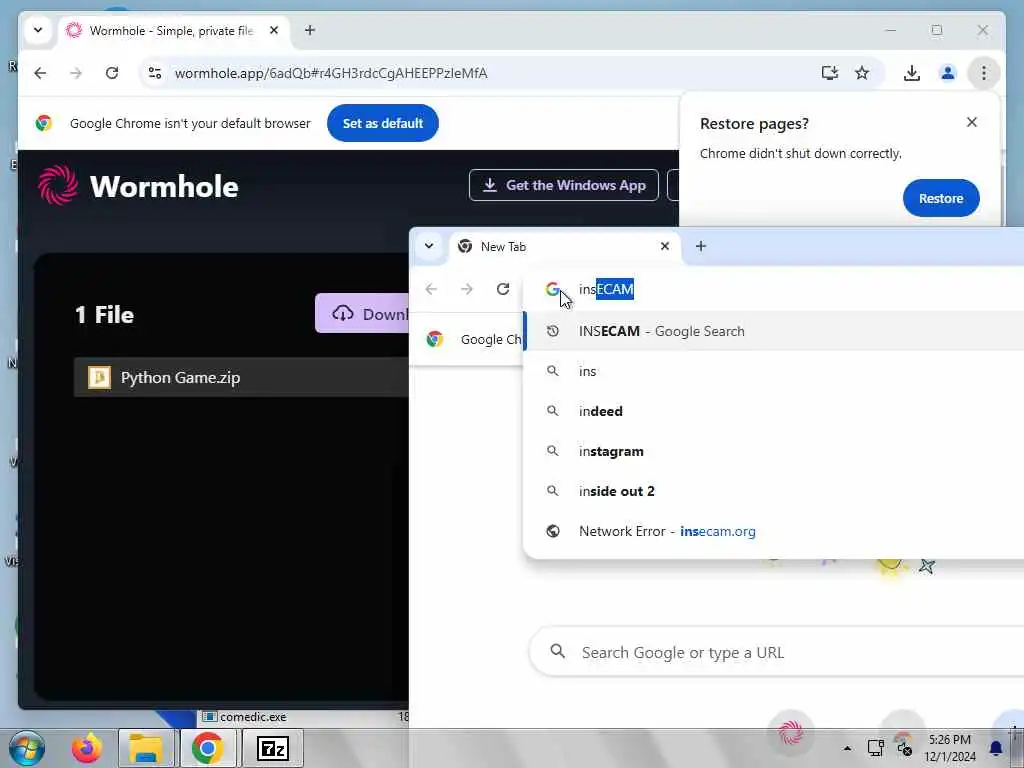The height and width of the screenshot is (768, 1024).
Task: Open File Explorer from the taskbar
Action: click(x=146, y=748)
